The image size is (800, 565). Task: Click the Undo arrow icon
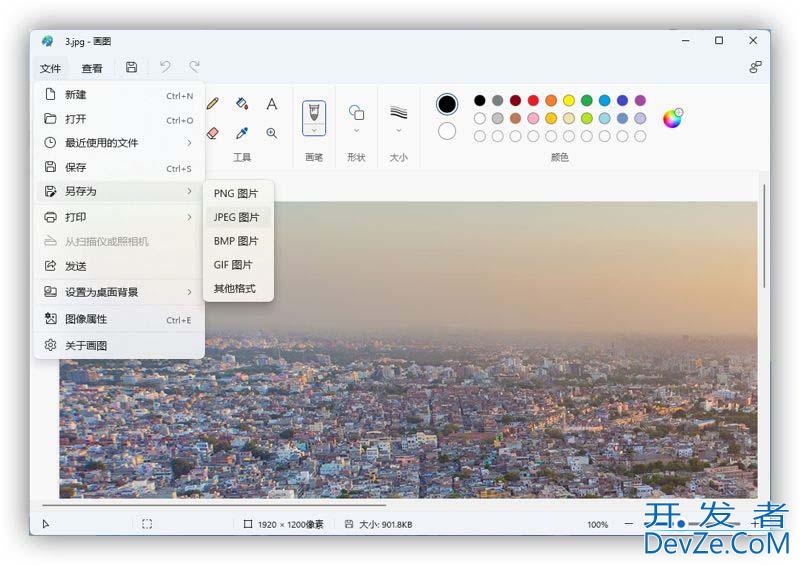point(165,67)
